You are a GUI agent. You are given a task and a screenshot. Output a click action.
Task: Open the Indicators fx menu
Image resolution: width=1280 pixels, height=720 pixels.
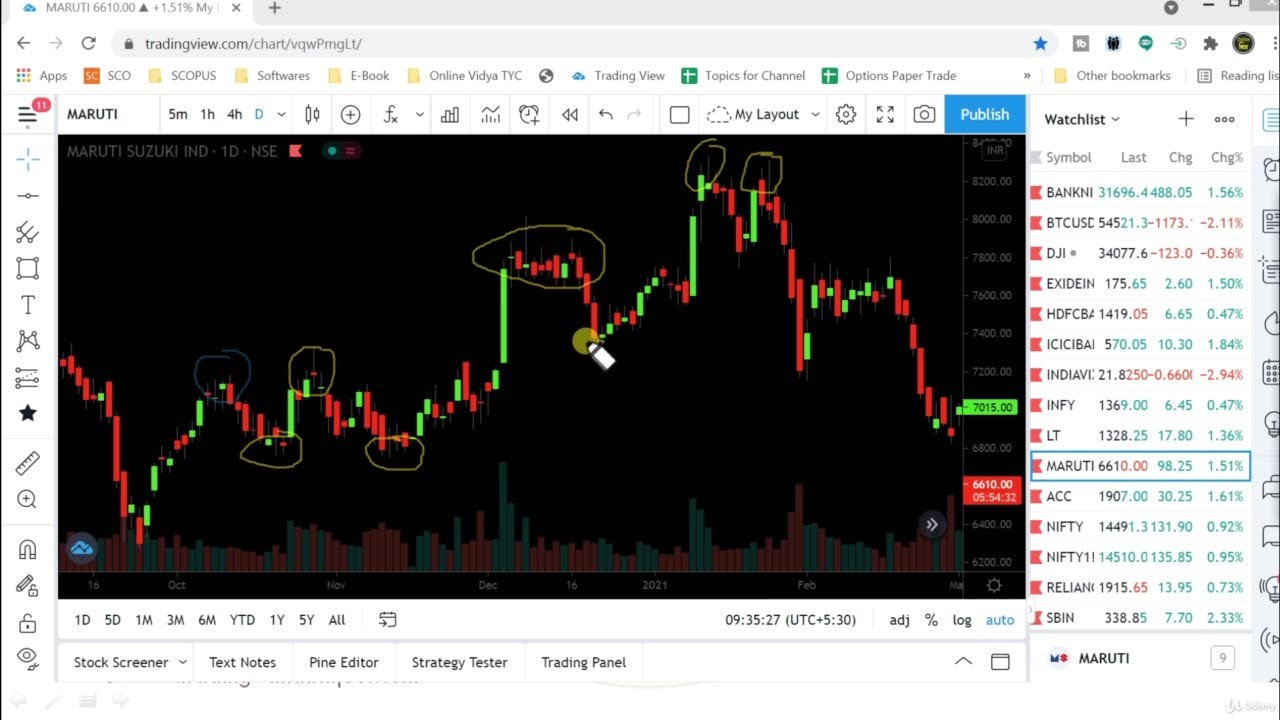point(391,114)
